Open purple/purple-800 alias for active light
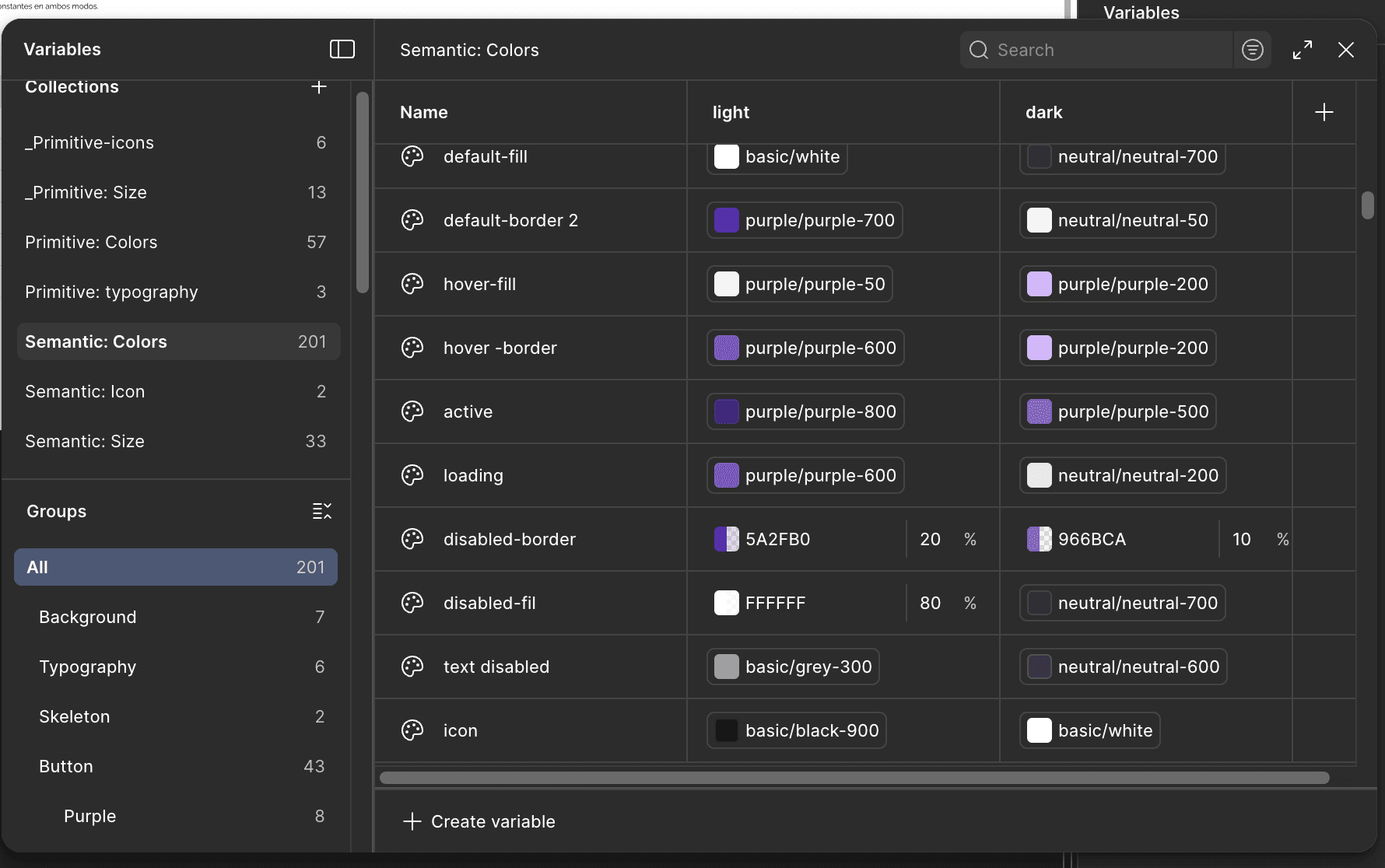Viewport: 1385px width, 868px height. (x=805, y=411)
